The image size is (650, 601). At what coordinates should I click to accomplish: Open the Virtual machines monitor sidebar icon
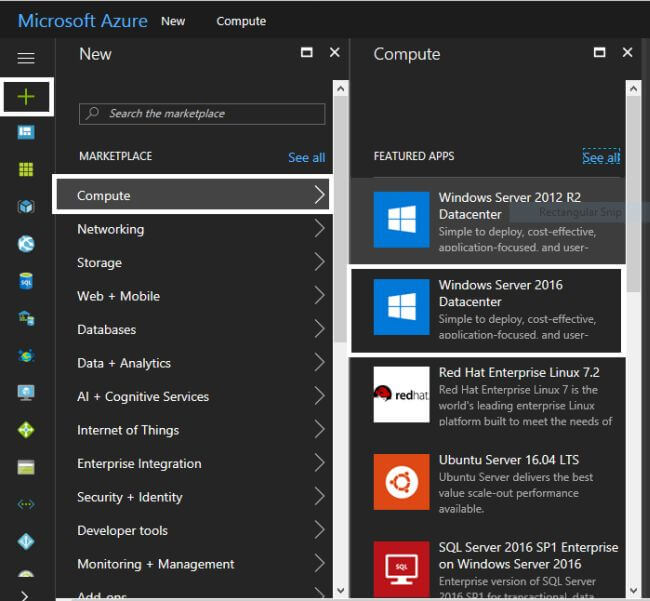click(26, 392)
